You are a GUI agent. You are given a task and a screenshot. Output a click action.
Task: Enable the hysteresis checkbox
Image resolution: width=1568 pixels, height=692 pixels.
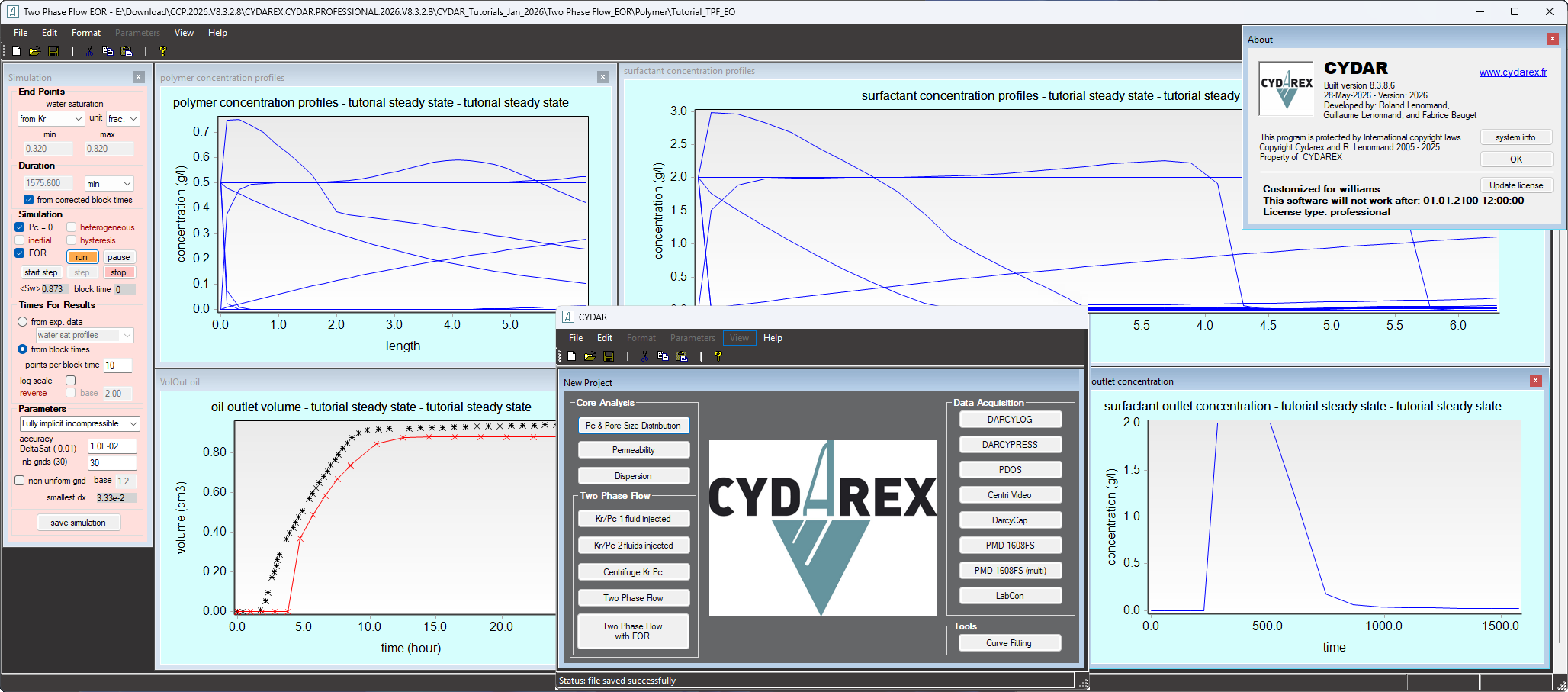(71, 240)
